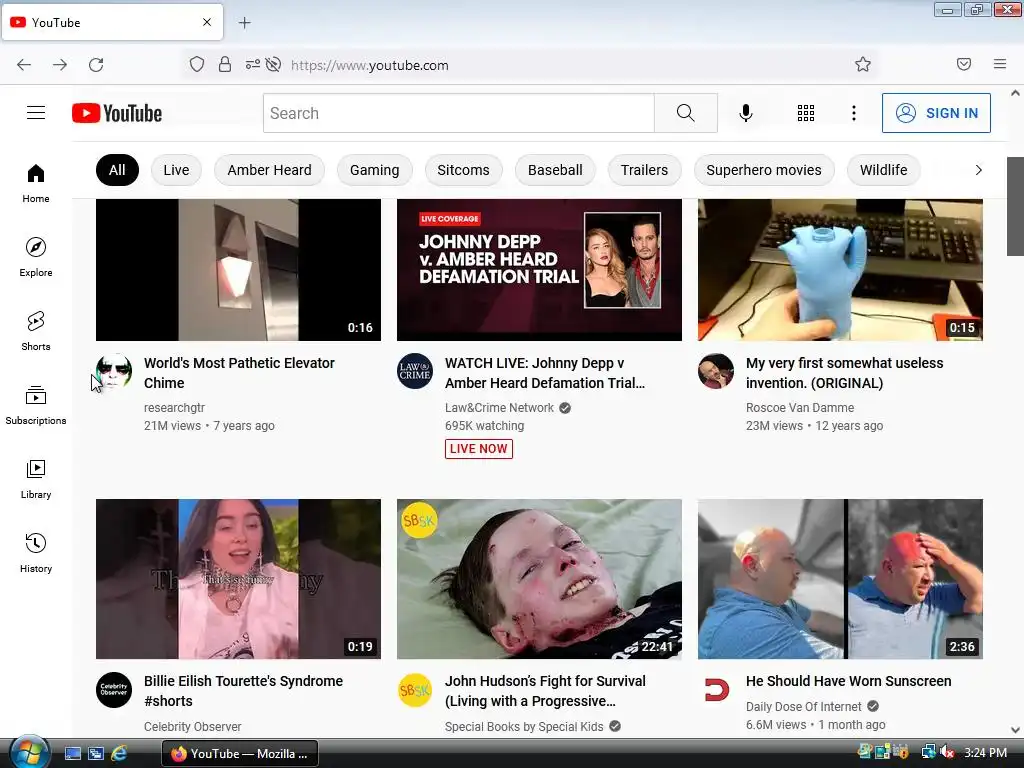
Task: Open the YouTube guide hamburger menu
Action: coord(36,113)
